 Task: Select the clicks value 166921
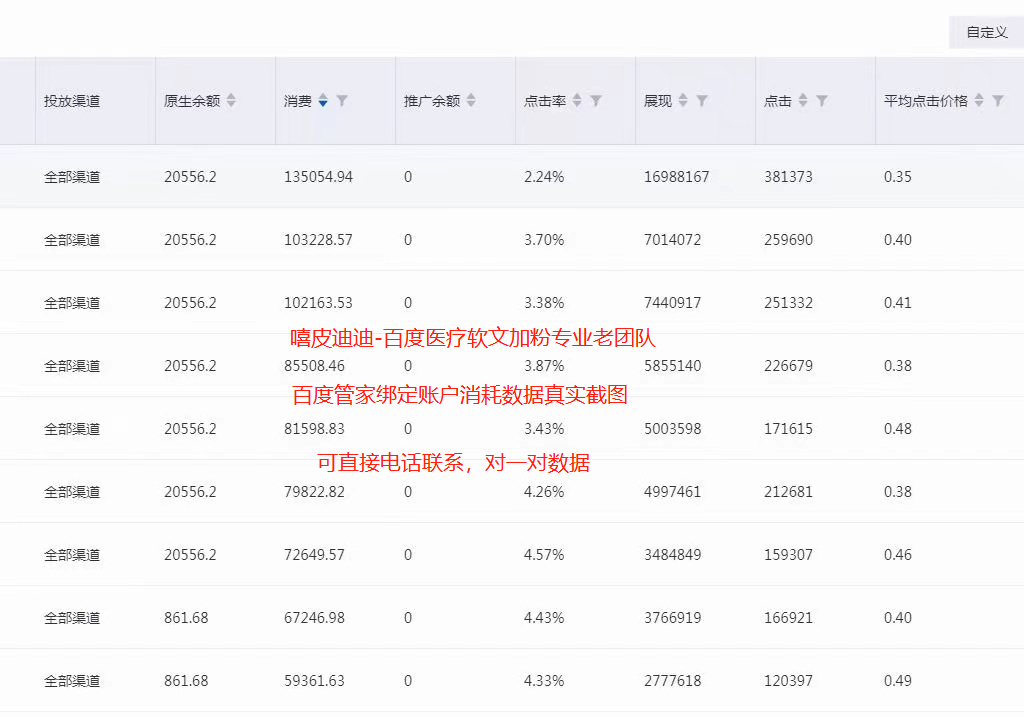point(788,618)
